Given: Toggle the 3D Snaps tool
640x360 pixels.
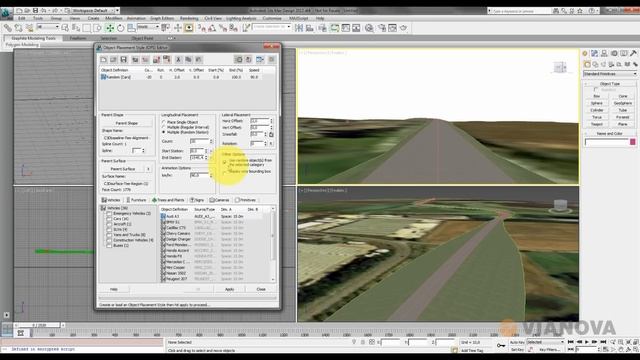Looking at the screenshot, I should tap(202, 28).
